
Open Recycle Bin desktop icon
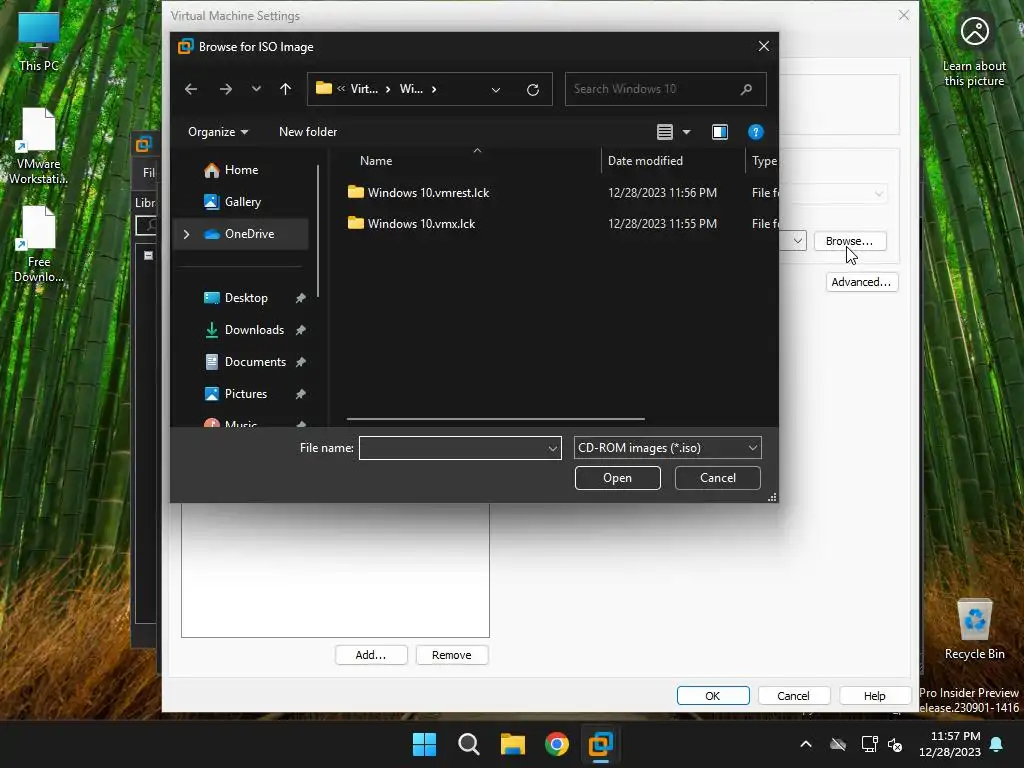(974, 630)
